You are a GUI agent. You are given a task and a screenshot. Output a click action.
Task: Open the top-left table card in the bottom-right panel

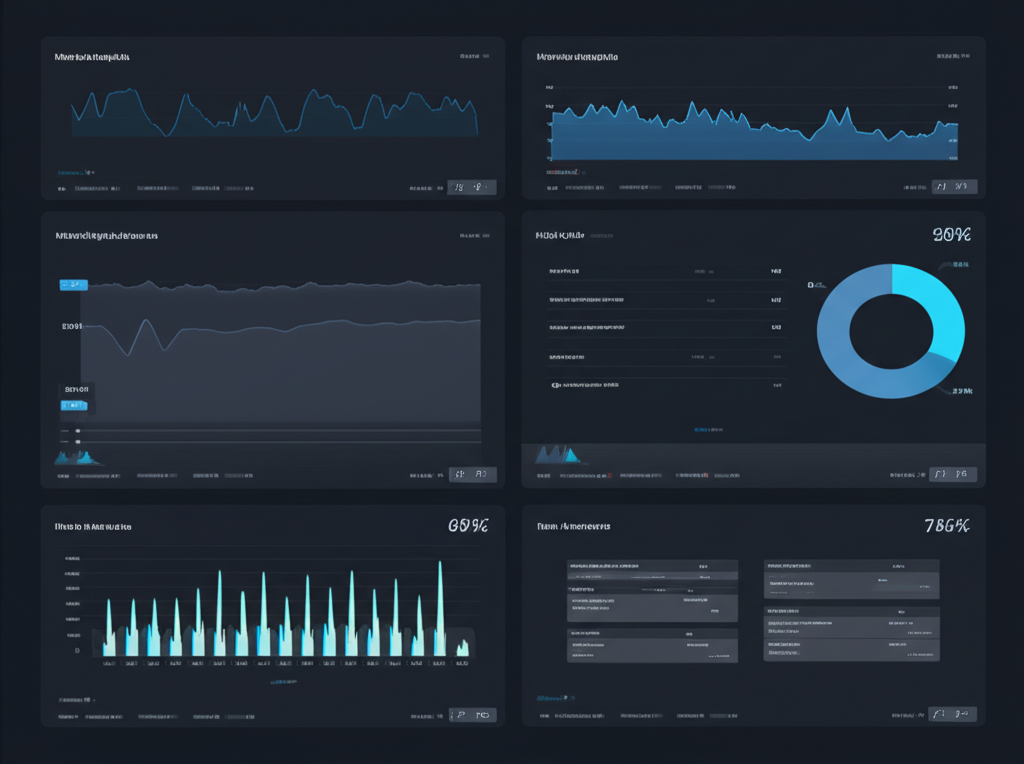[x=652, y=590]
